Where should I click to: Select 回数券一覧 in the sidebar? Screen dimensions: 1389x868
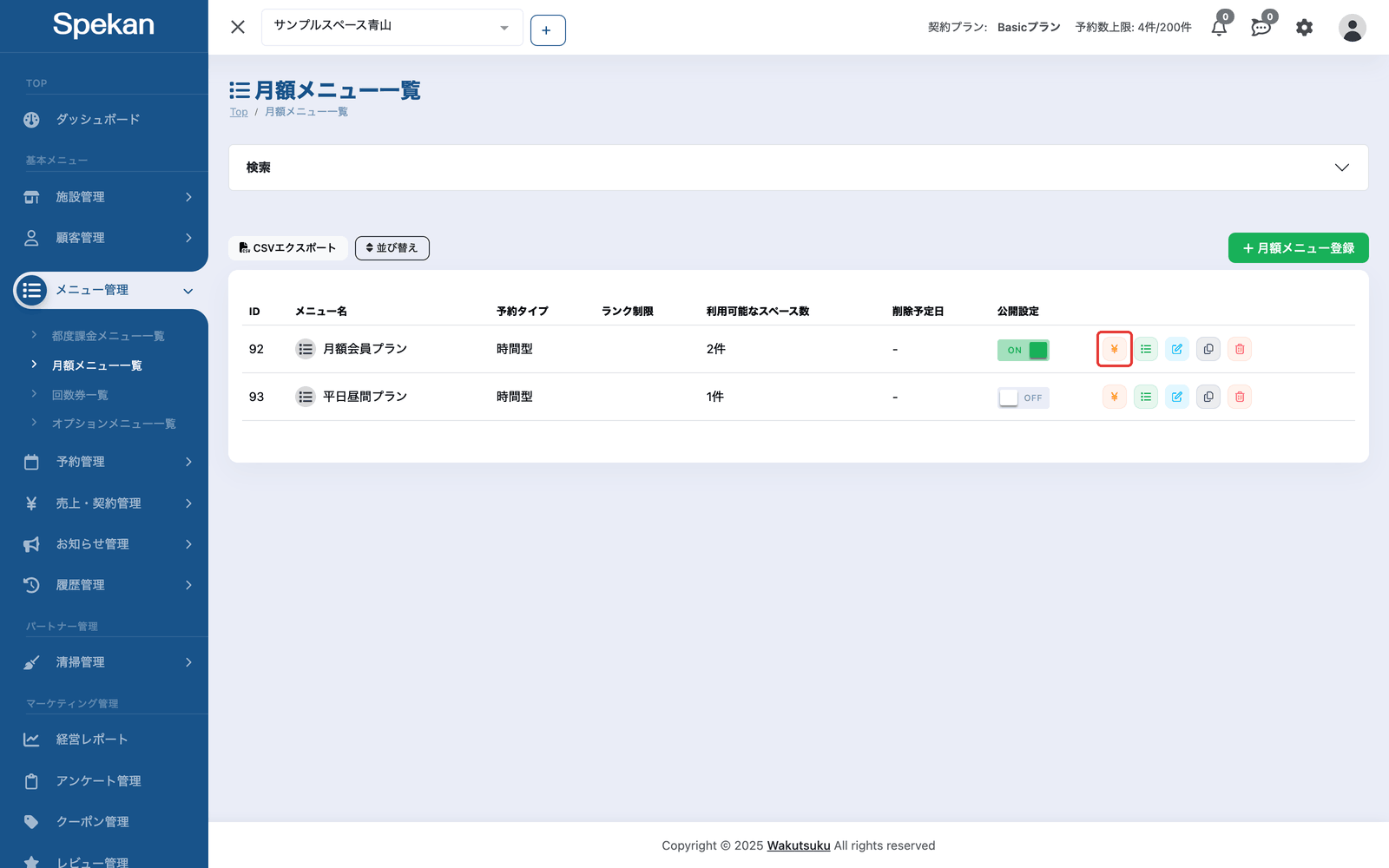click(x=80, y=395)
